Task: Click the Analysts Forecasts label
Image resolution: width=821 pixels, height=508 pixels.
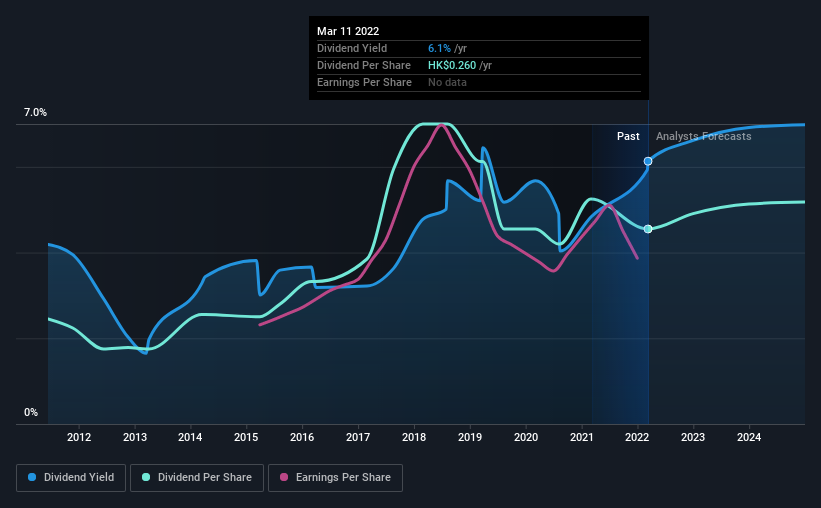Action: point(703,136)
